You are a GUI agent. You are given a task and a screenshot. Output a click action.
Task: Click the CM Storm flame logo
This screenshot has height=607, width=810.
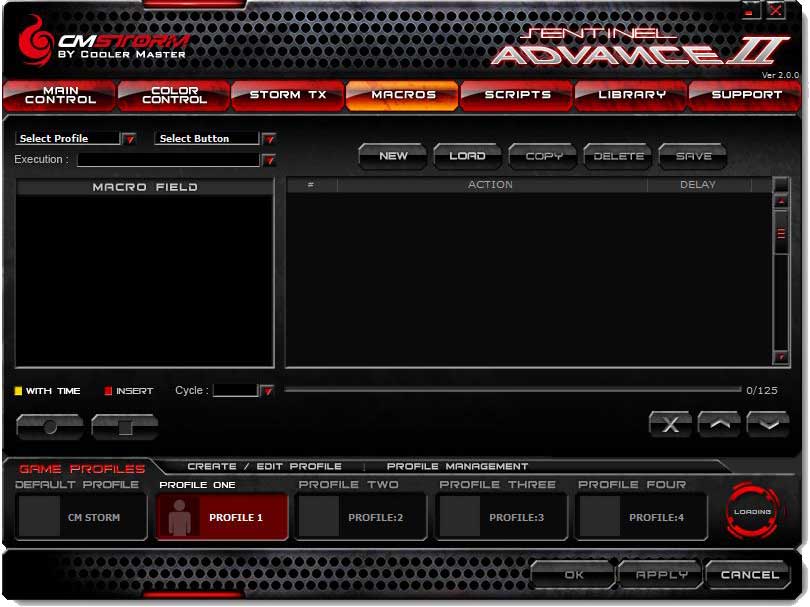pos(36,40)
